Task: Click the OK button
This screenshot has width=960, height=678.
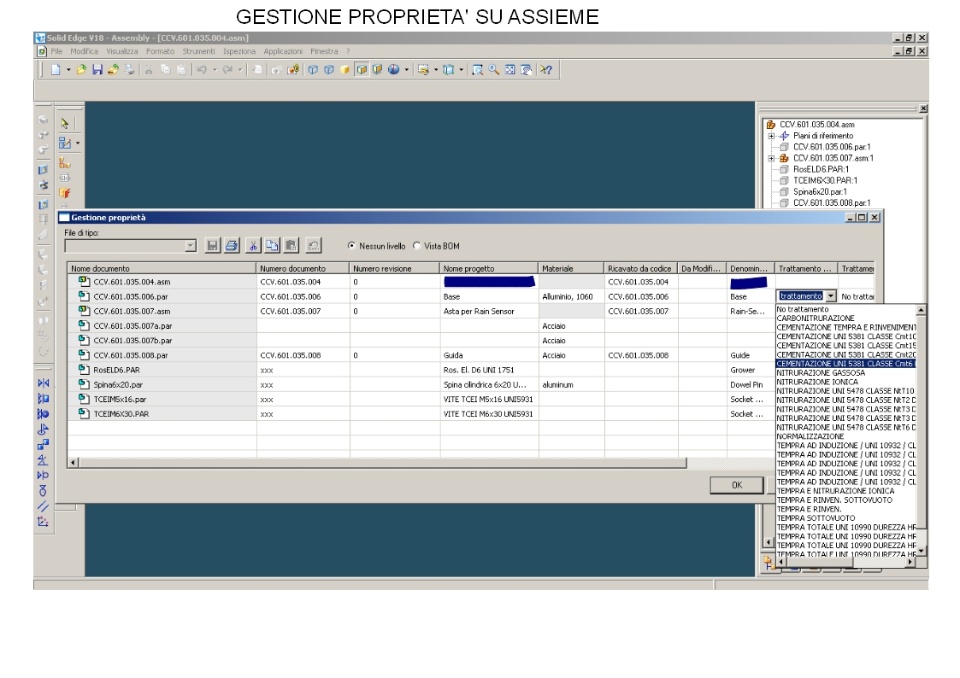Action: click(737, 485)
